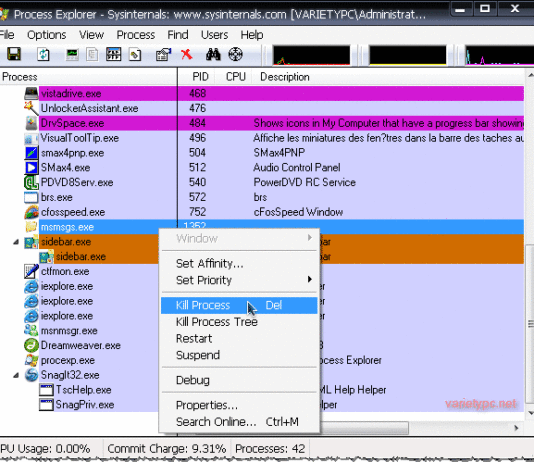Viewport: 534px width, 462px height.
Task: Sort by the Process column header
Action: (89, 77)
